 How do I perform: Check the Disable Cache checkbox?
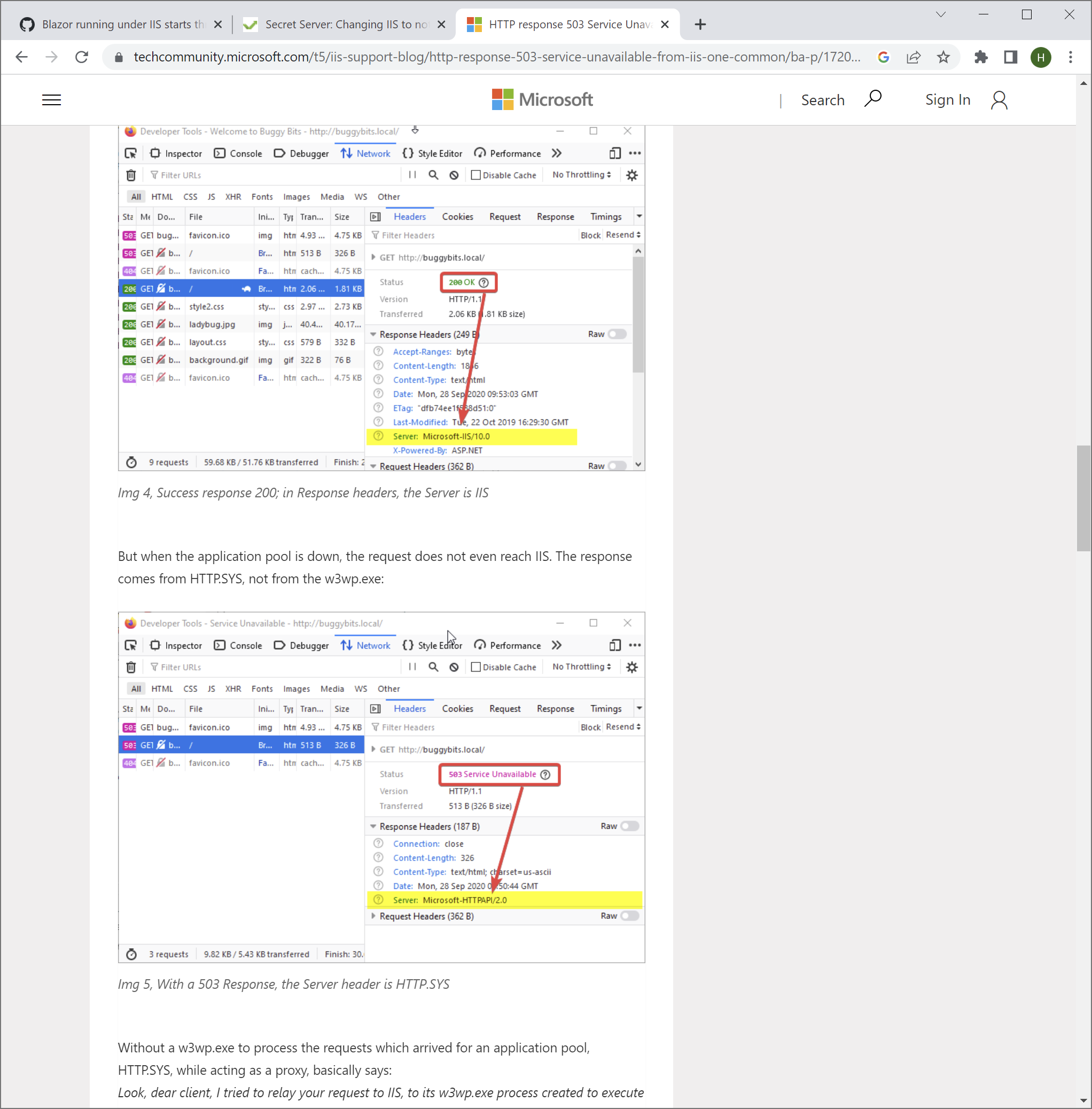click(476, 175)
